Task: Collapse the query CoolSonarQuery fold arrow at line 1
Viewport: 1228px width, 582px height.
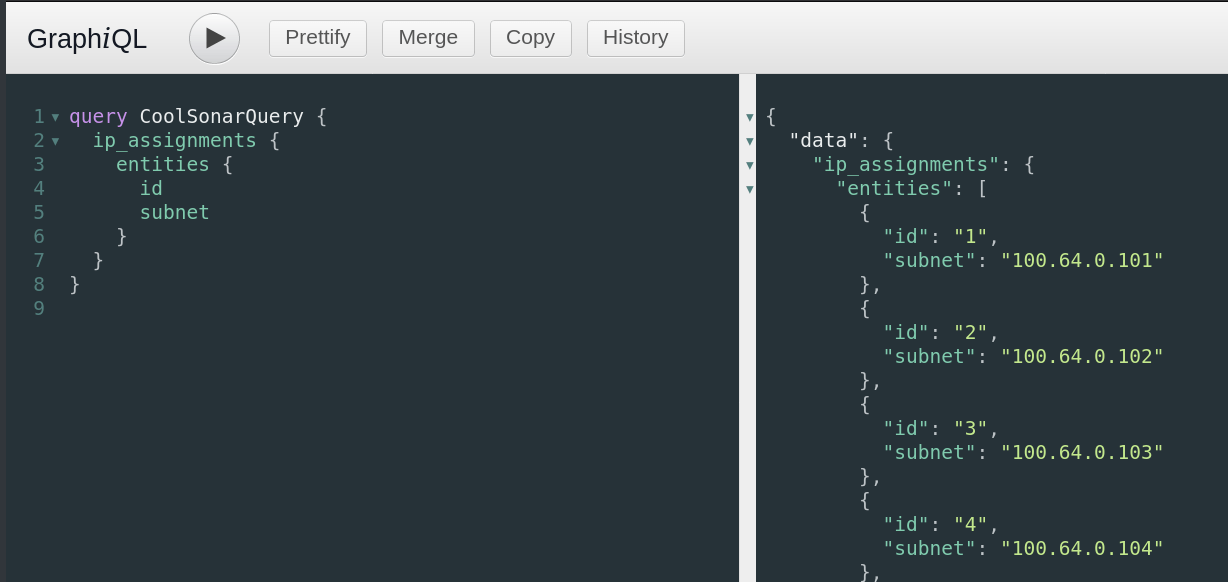Action: [x=55, y=117]
